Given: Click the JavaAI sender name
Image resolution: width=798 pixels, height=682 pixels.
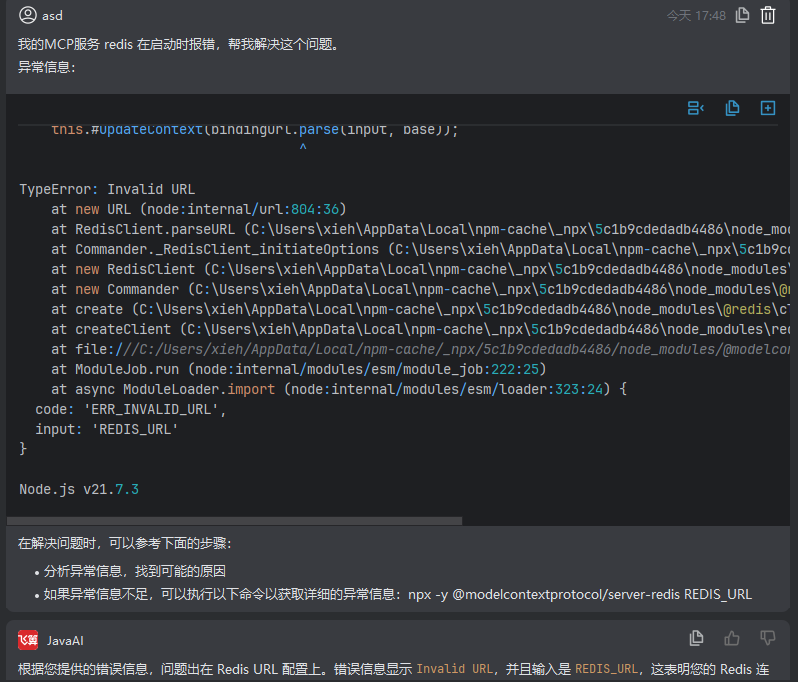Looking at the screenshot, I should pyautogui.click(x=66, y=639).
